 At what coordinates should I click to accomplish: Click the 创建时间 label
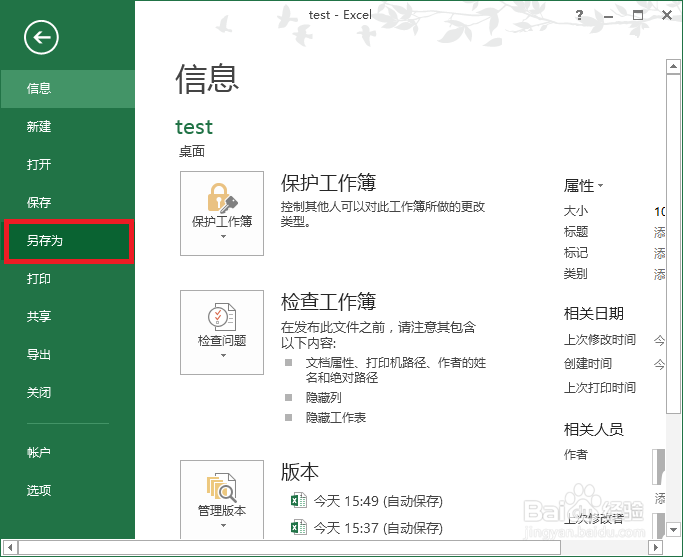[588, 364]
